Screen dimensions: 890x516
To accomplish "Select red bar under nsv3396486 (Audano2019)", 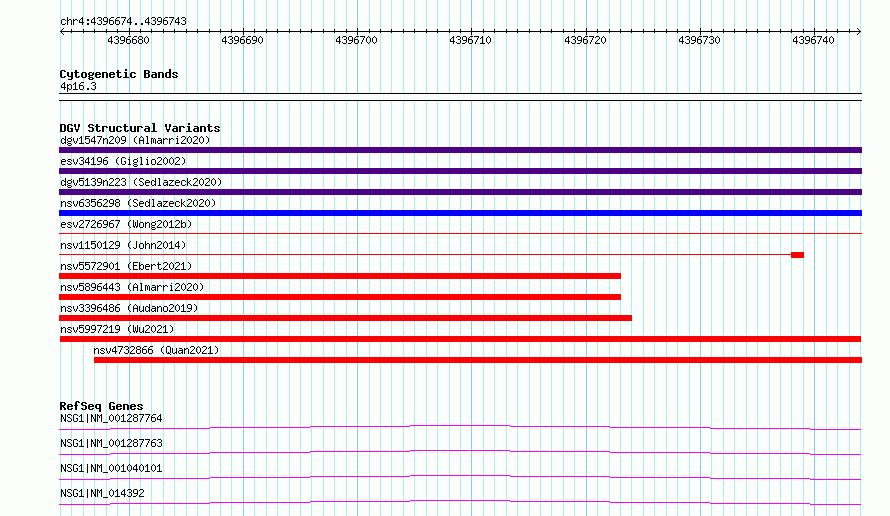I will point(346,318).
